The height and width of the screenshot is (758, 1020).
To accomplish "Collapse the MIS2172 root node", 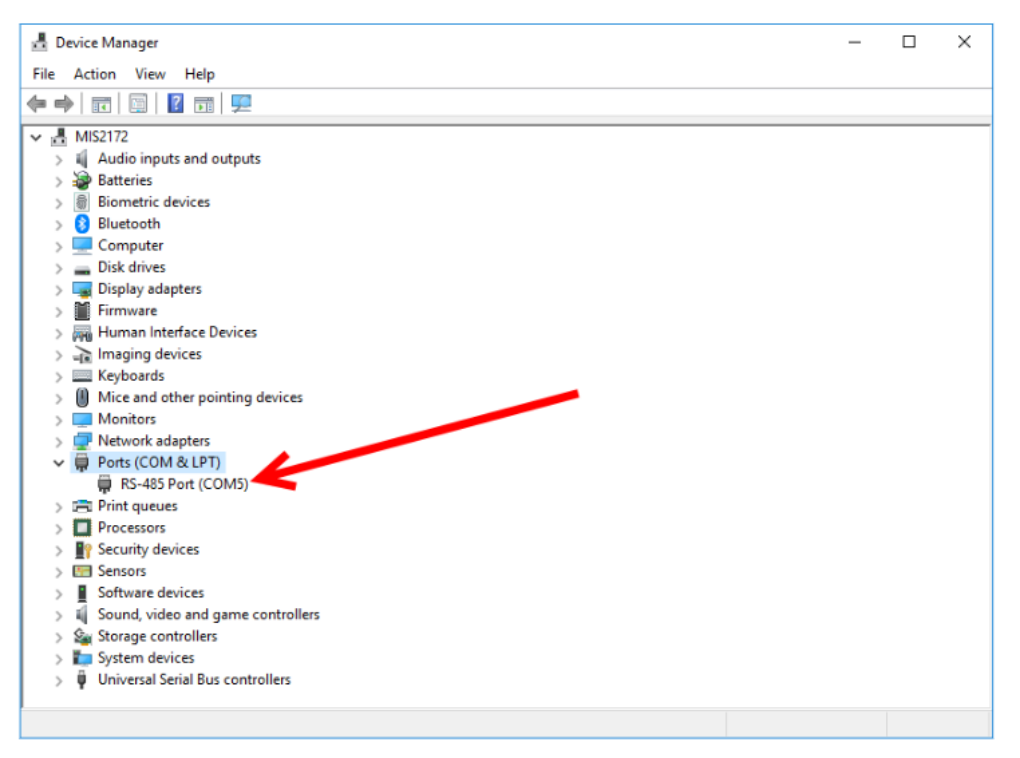I will click(36, 137).
